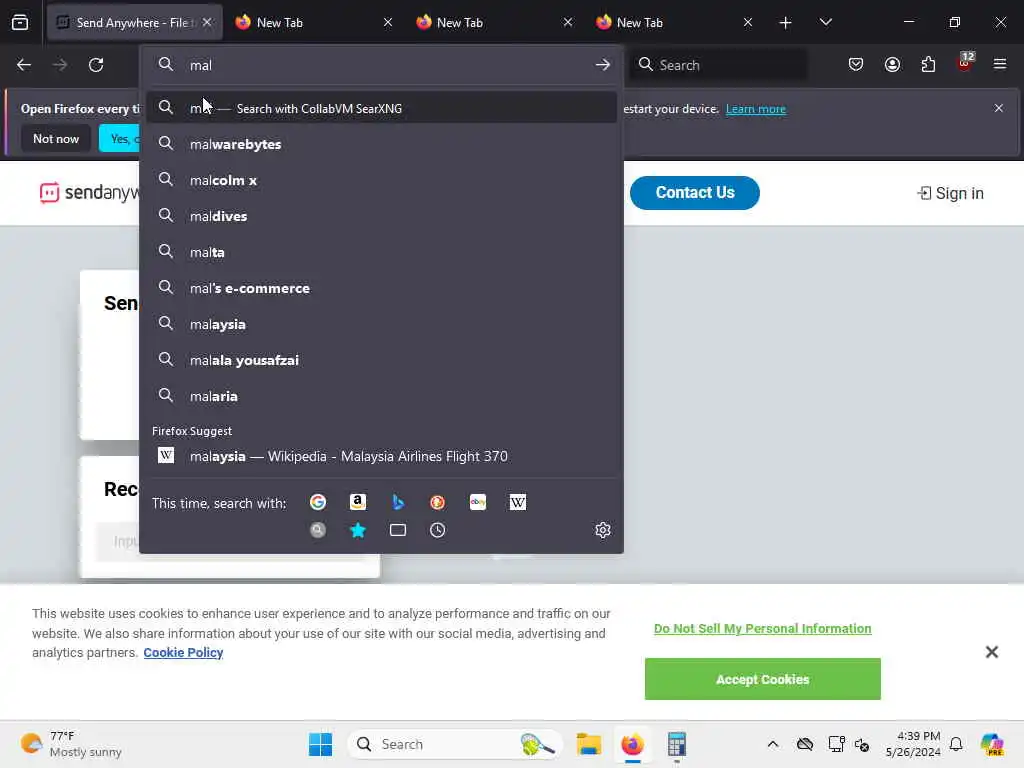Reload the current page
This screenshot has height=768, width=1024.
tap(96, 65)
